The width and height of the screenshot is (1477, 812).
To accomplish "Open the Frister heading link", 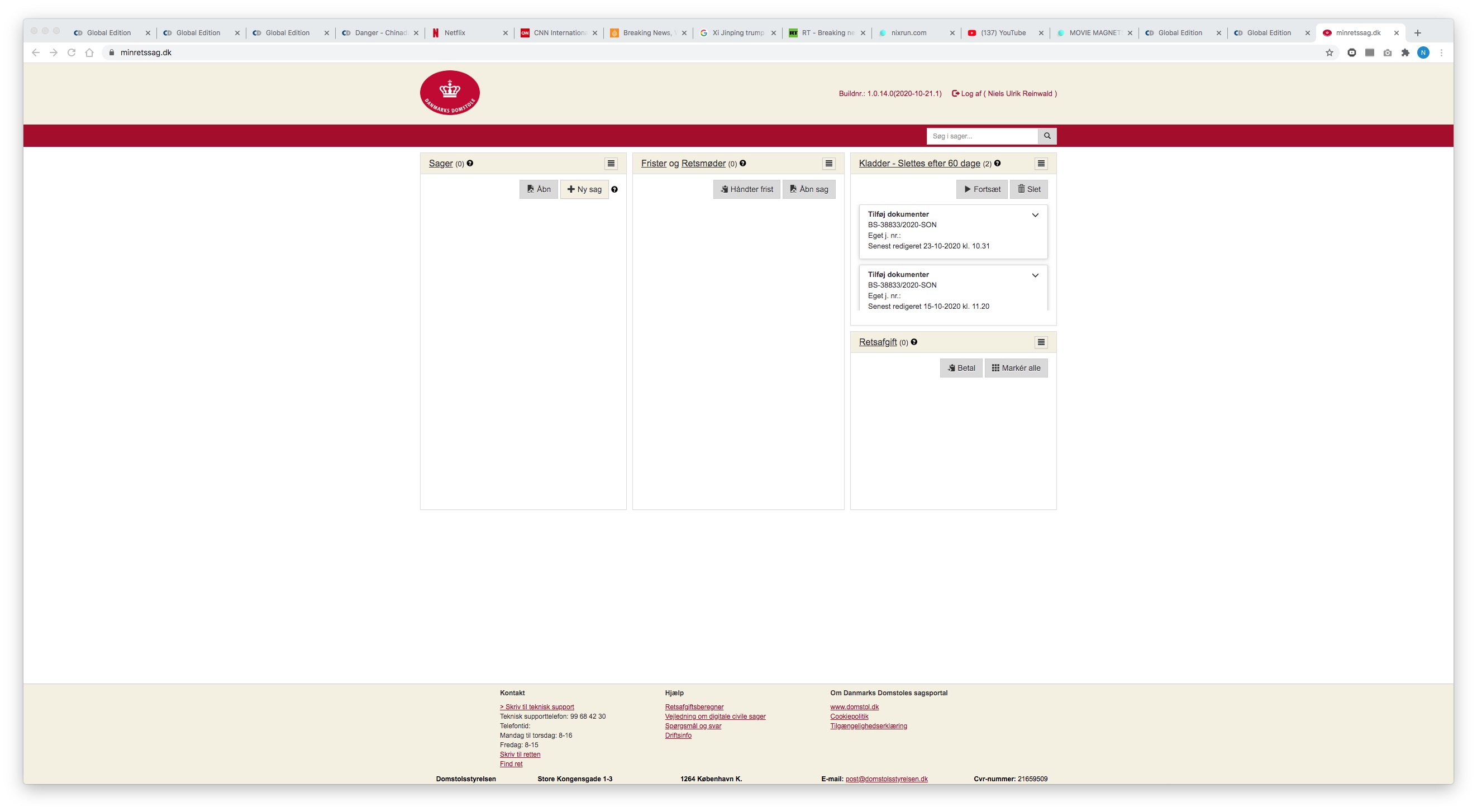I will [x=654, y=163].
